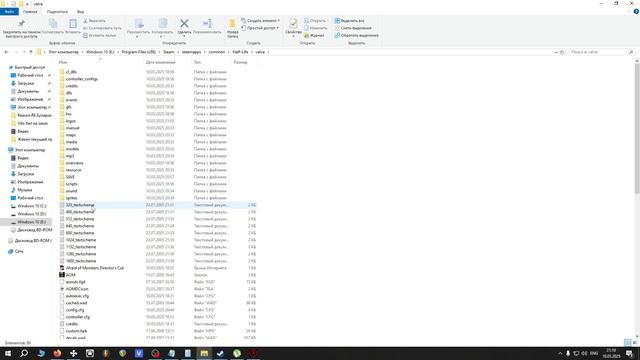Switch to large icons view button
The width and height of the screenshot is (640, 360).
(x=635, y=342)
